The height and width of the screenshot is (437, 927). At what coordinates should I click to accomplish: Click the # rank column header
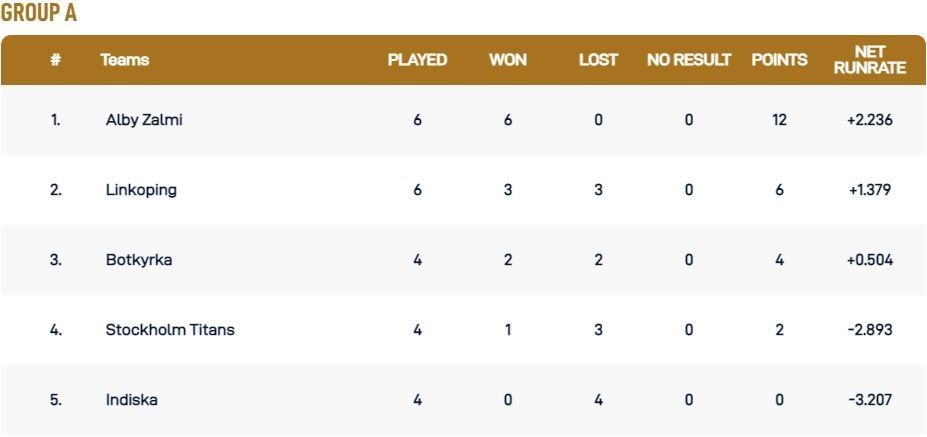[x=56, y=60]
